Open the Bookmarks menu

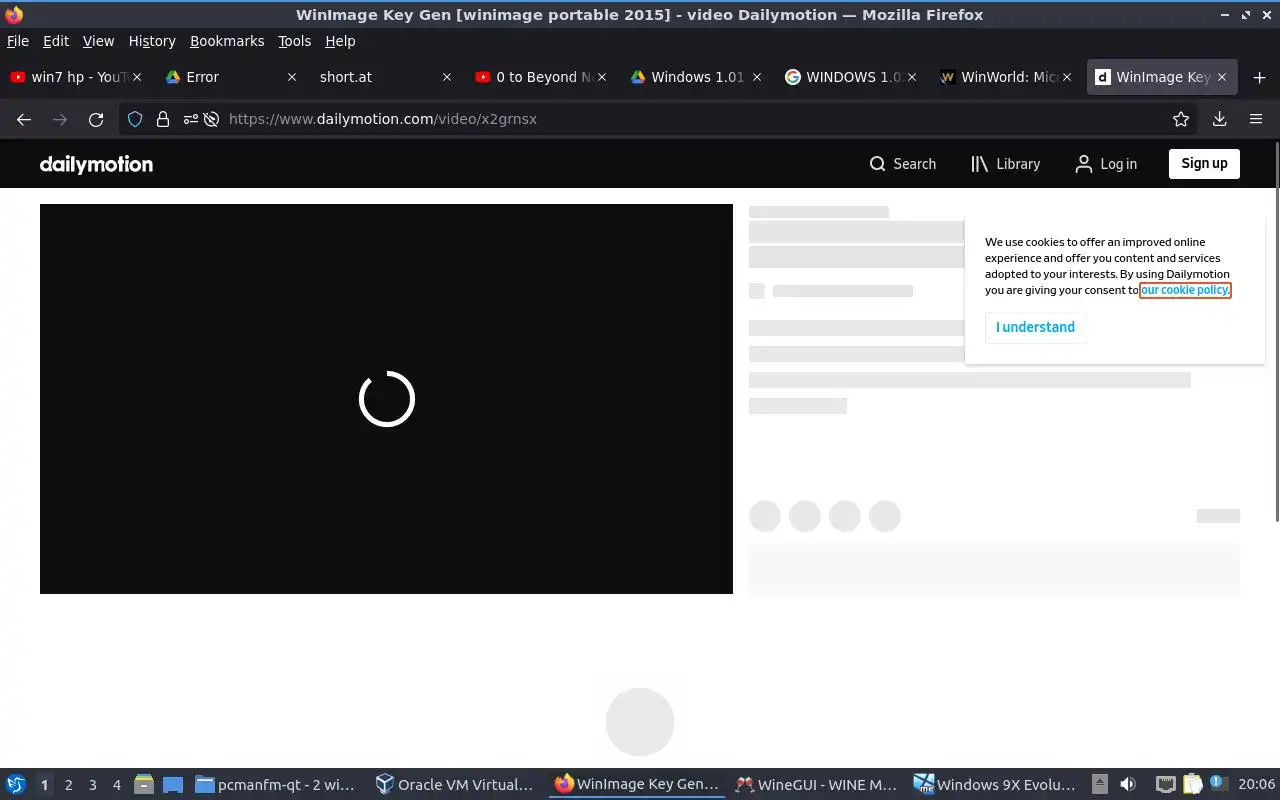point(227,41)
